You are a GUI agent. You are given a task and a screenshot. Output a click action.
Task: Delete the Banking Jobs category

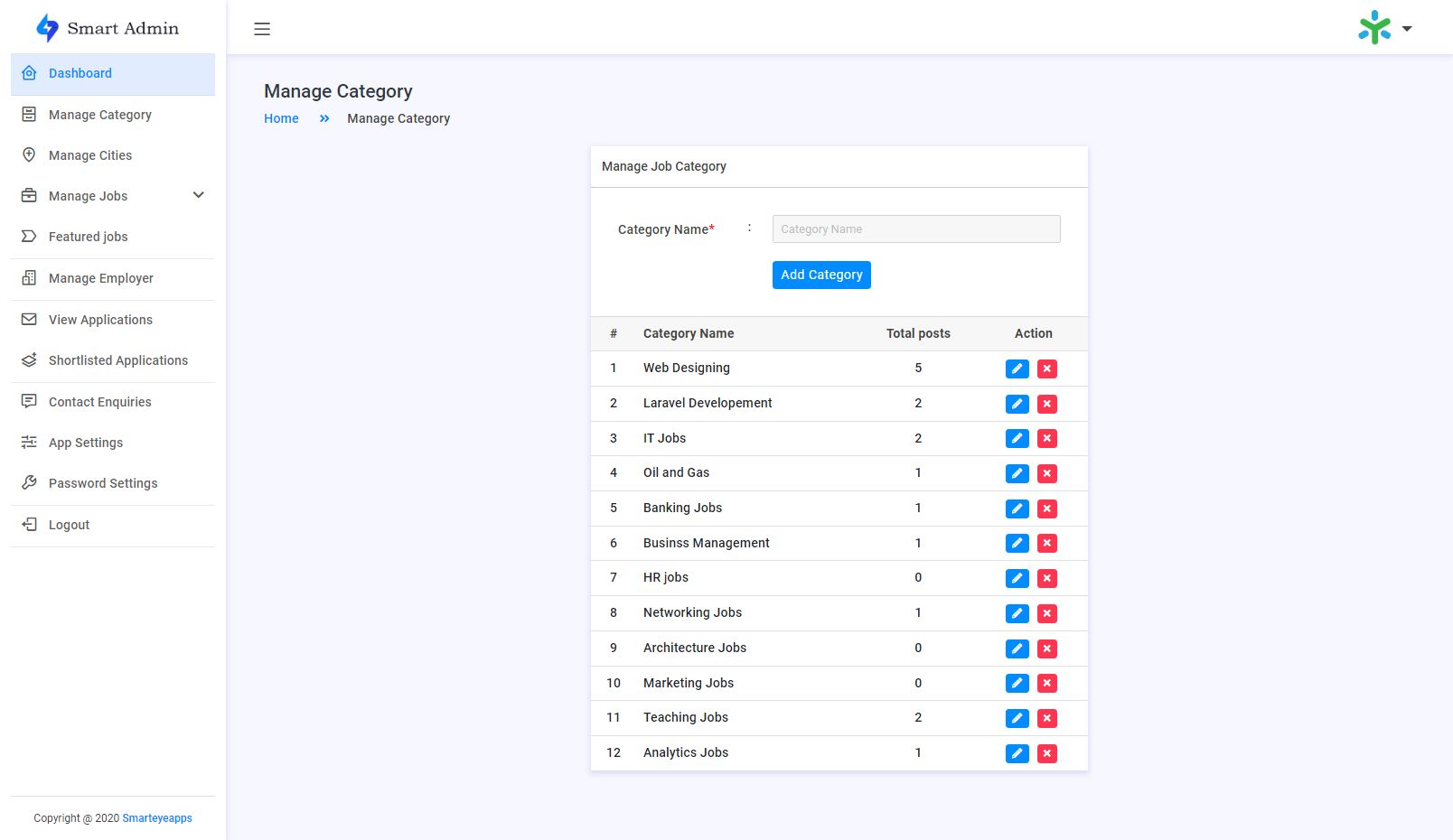pyautogui.click(x=1046, y=509)
